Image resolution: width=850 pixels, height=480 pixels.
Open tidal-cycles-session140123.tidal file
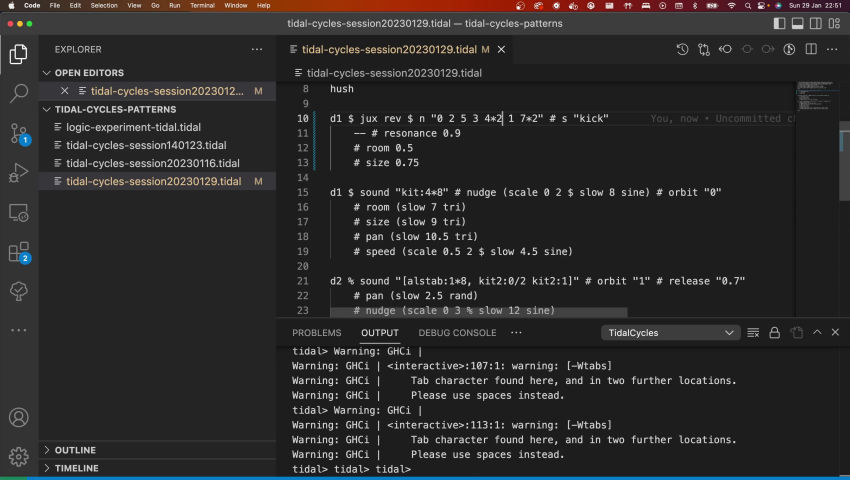click(x=157, y=145)
